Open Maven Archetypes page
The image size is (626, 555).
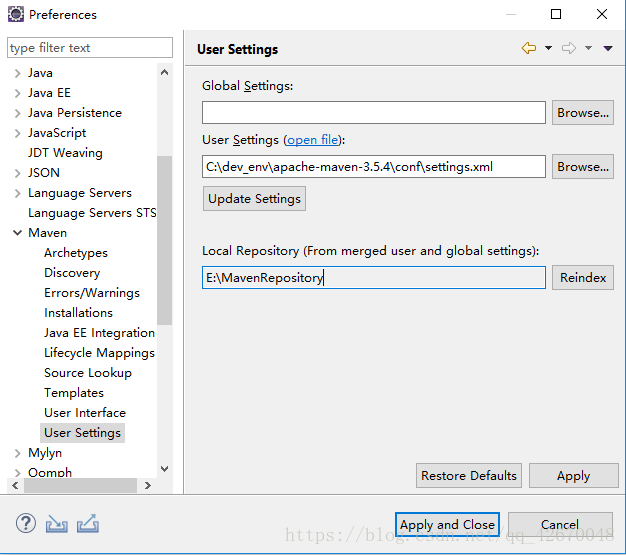pos(76,253)
